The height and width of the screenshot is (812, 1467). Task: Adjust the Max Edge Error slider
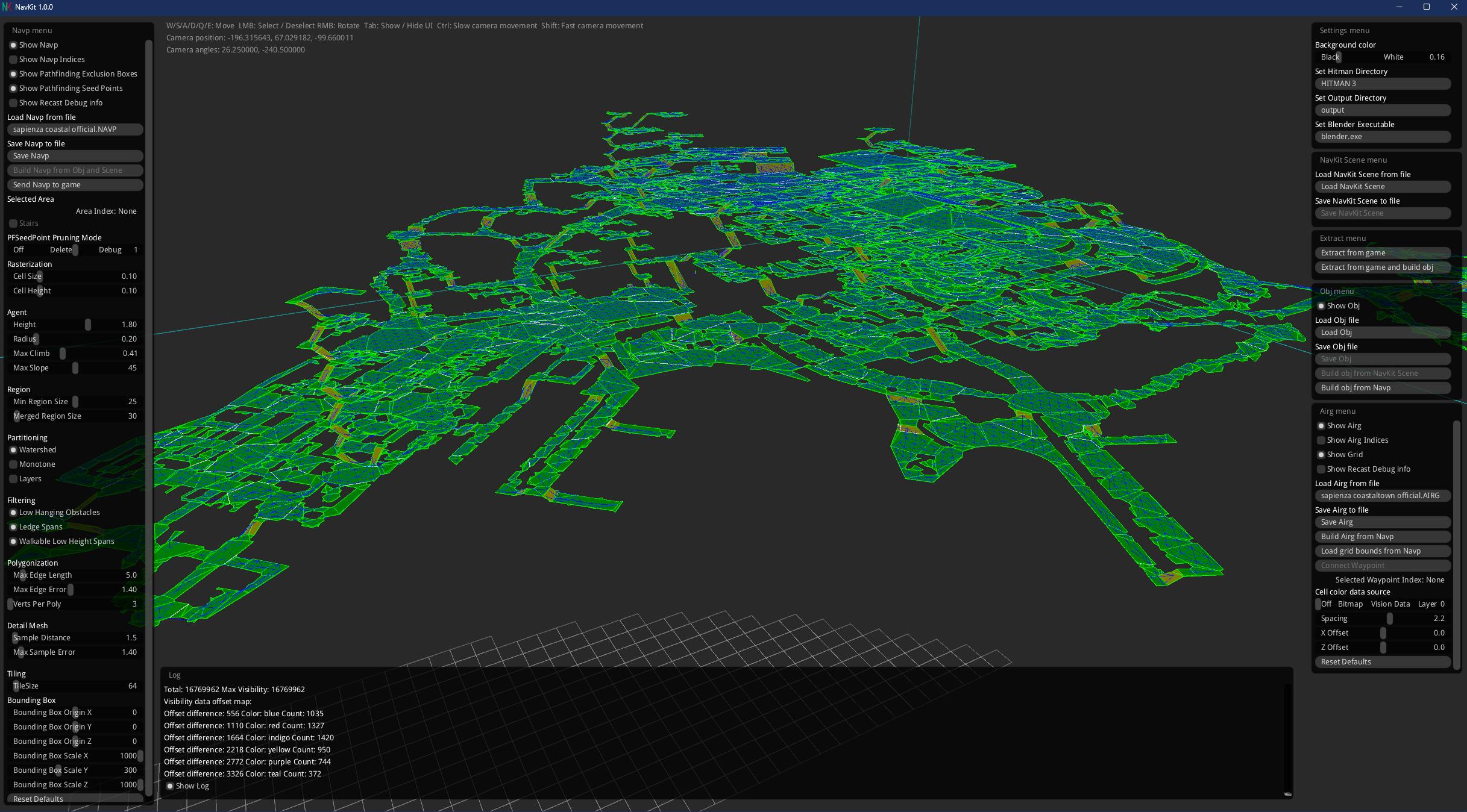(x=75, y=590)
